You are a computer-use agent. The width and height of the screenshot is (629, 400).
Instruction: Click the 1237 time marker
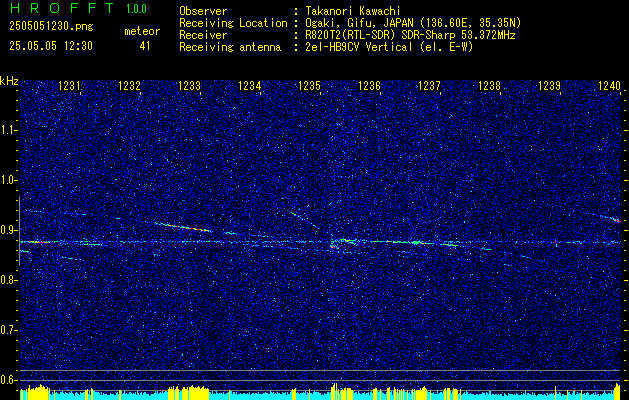(429, 85)
